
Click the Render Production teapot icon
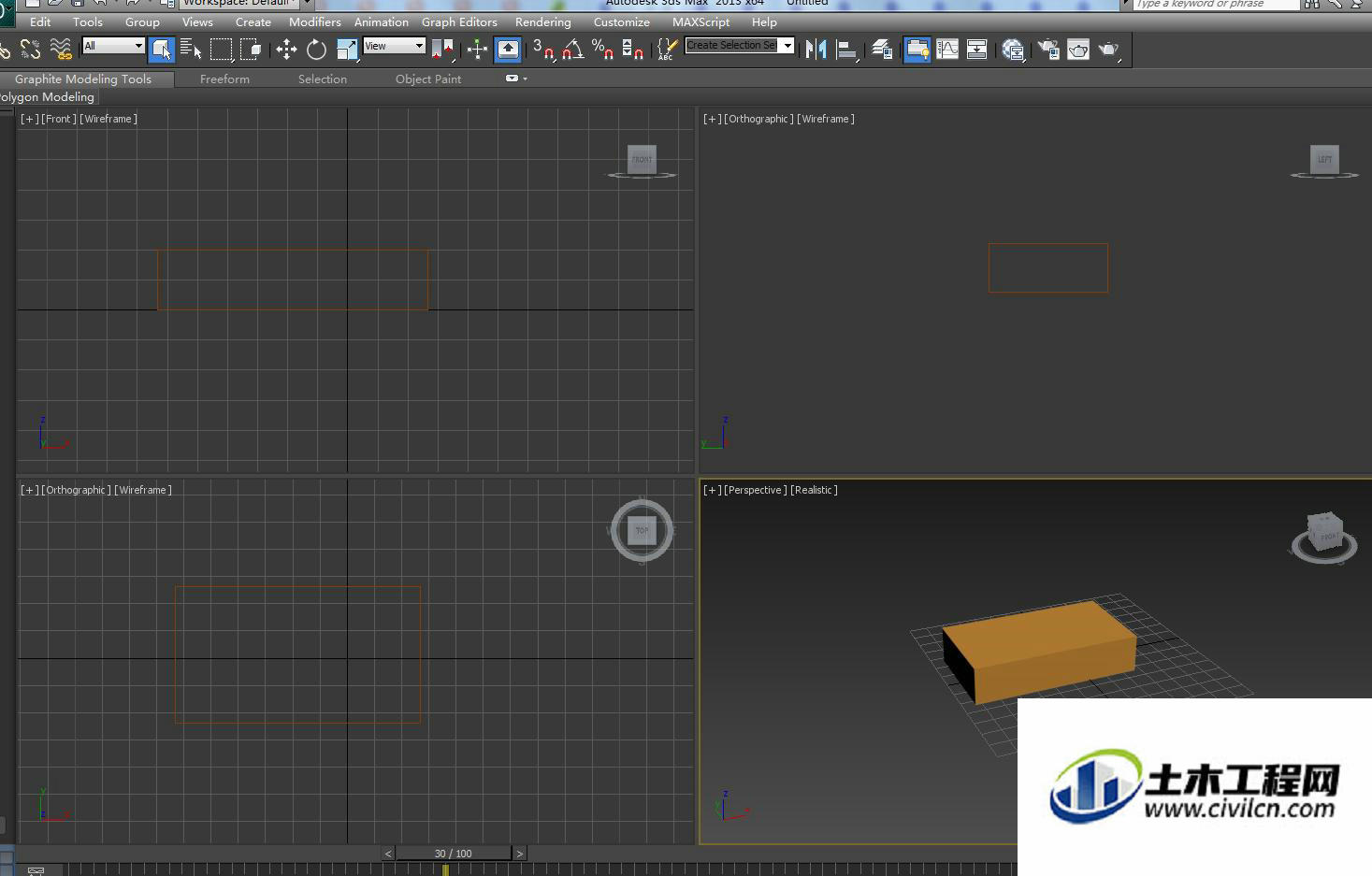point(1109,49)
